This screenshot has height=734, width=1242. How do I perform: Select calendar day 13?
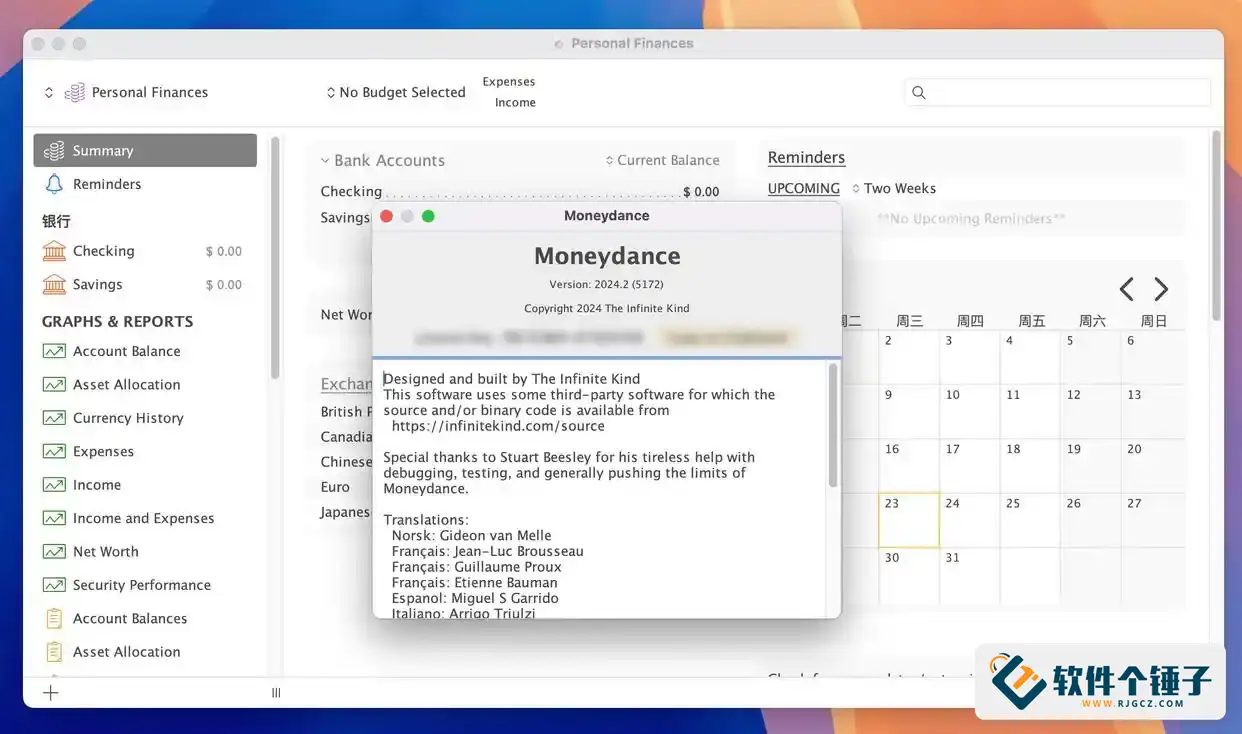tap(1152, 412)
